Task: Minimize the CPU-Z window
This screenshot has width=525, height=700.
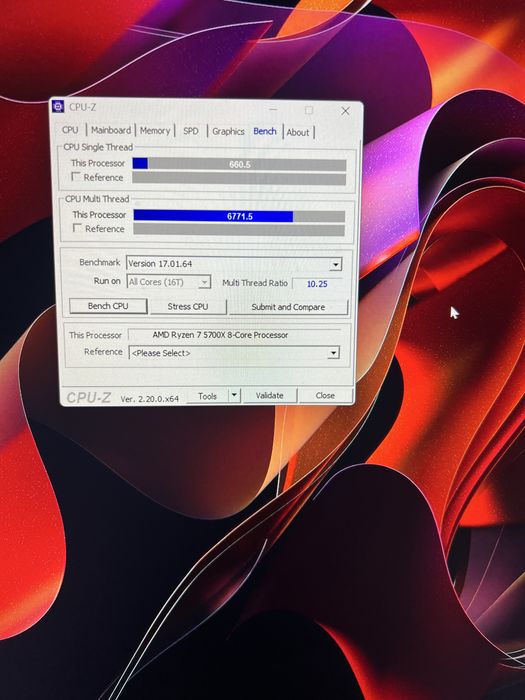Action: pyautogui.click(x=273, y=109)
